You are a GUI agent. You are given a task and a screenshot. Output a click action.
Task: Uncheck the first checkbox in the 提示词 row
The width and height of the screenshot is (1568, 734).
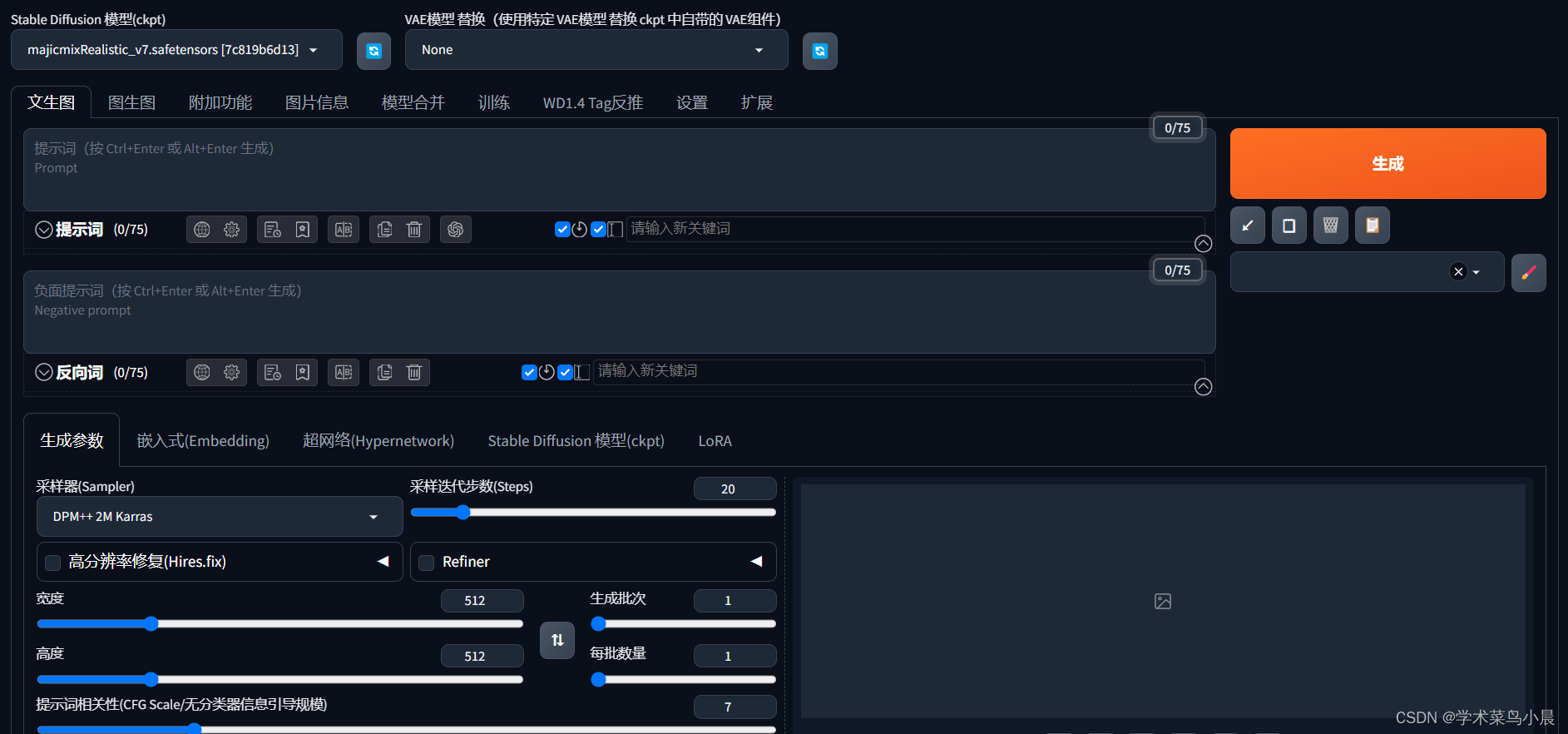click(562, 230)
